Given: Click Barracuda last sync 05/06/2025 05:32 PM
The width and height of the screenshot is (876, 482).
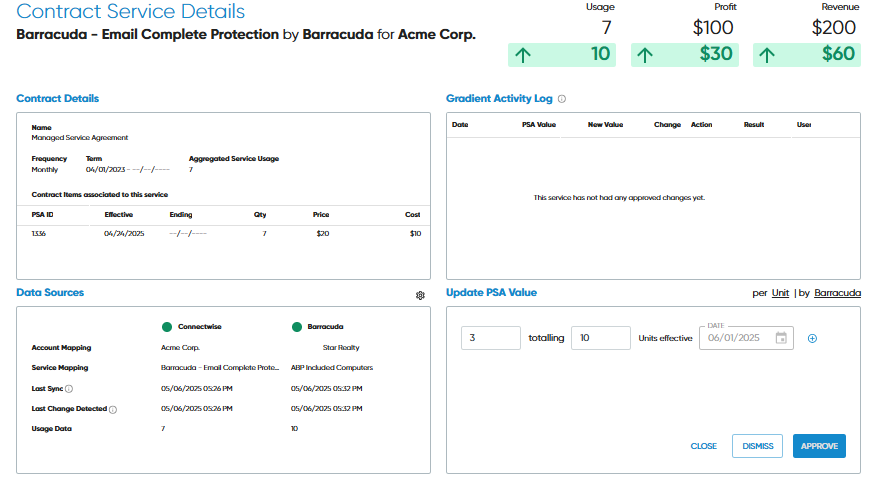Looking at the screenshot, I should (326, 388).
